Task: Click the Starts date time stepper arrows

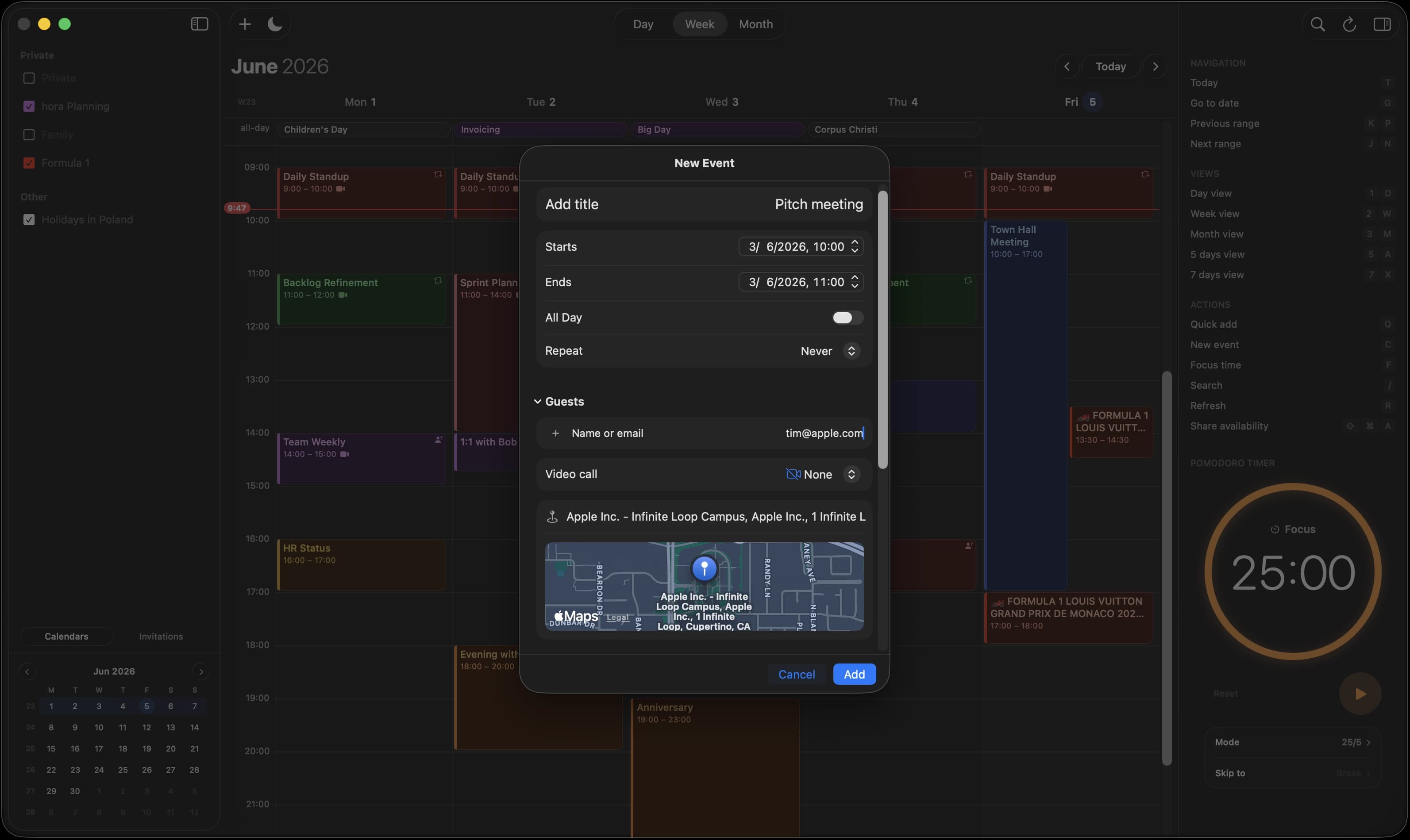Action: (855, 246)
